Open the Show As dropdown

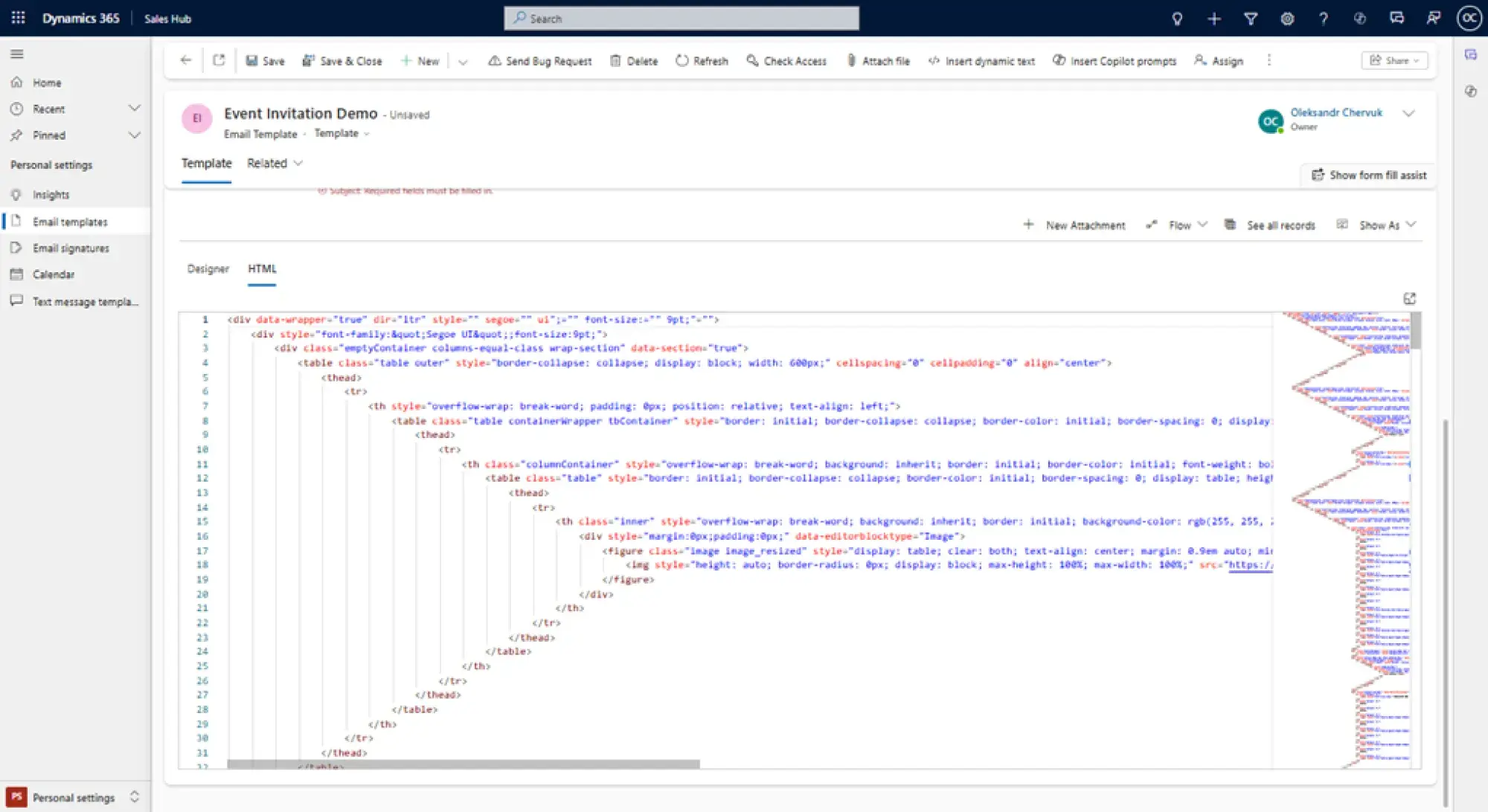pyautogui.click(x=1376, y=225)
